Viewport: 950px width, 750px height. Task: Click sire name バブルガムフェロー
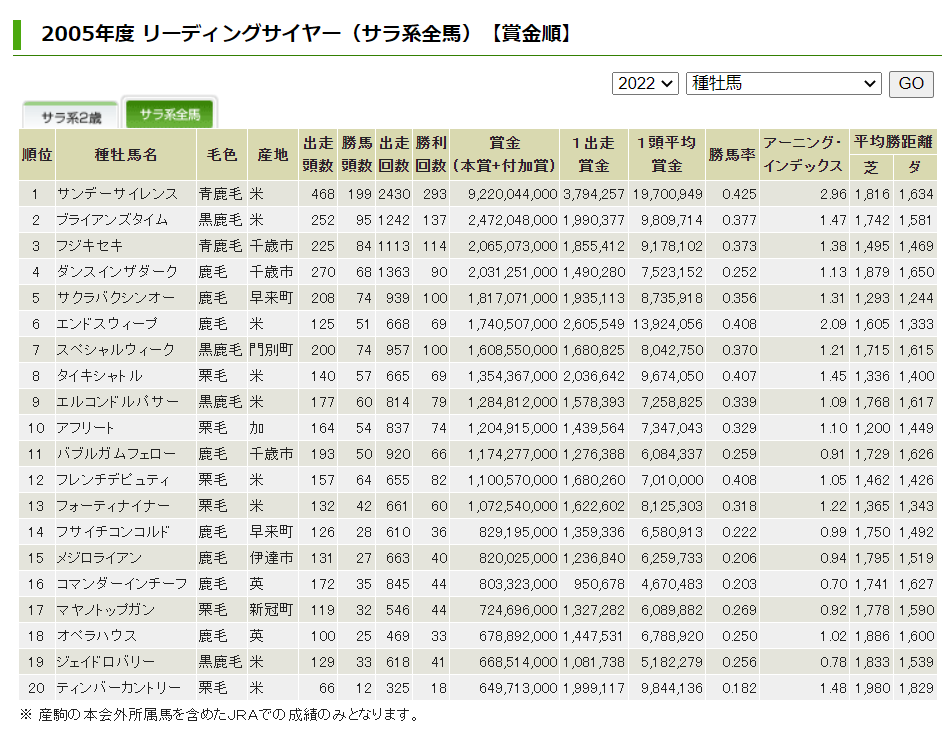pyautogui.click(x=116, y=454)
